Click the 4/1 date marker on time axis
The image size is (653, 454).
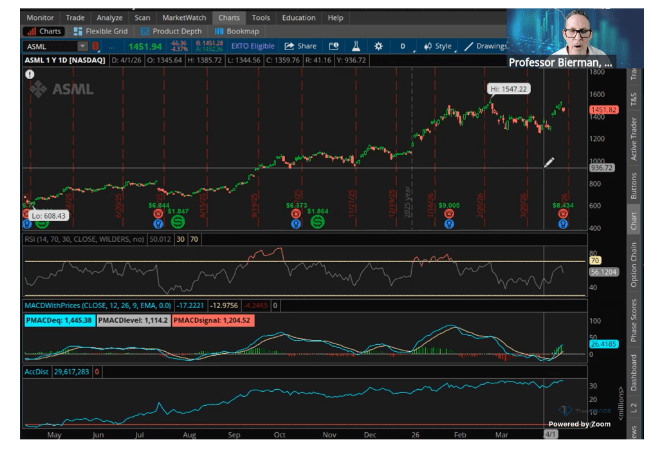tap(550, 434)
